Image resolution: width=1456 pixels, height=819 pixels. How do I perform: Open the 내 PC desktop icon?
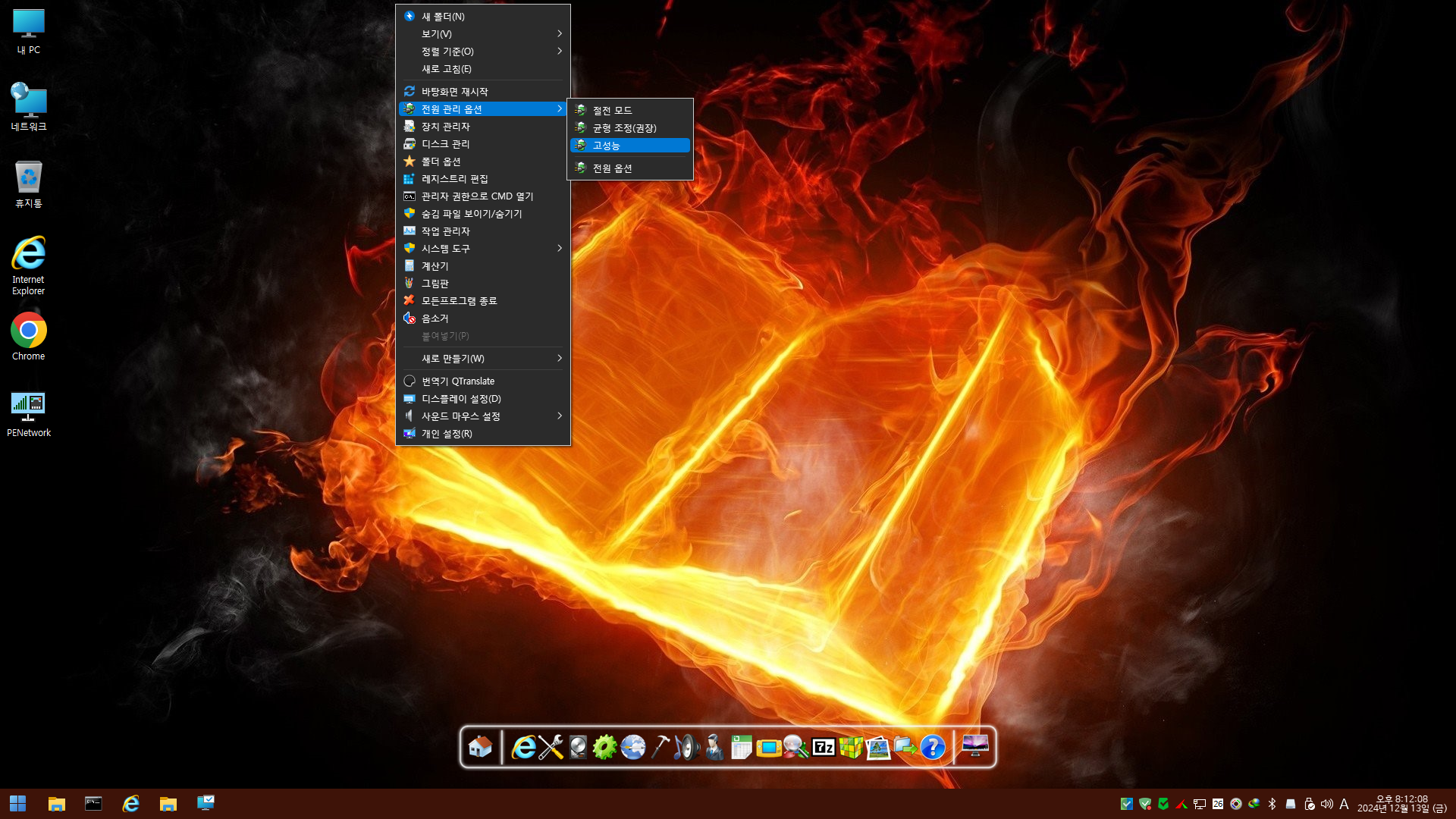tap(29, 32)
